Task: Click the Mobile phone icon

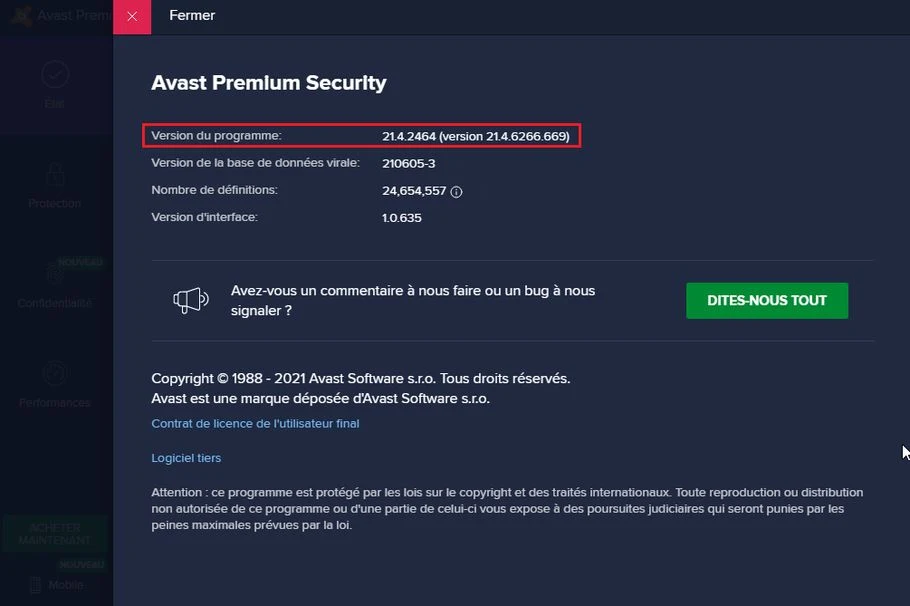Action: click(35, 585)
